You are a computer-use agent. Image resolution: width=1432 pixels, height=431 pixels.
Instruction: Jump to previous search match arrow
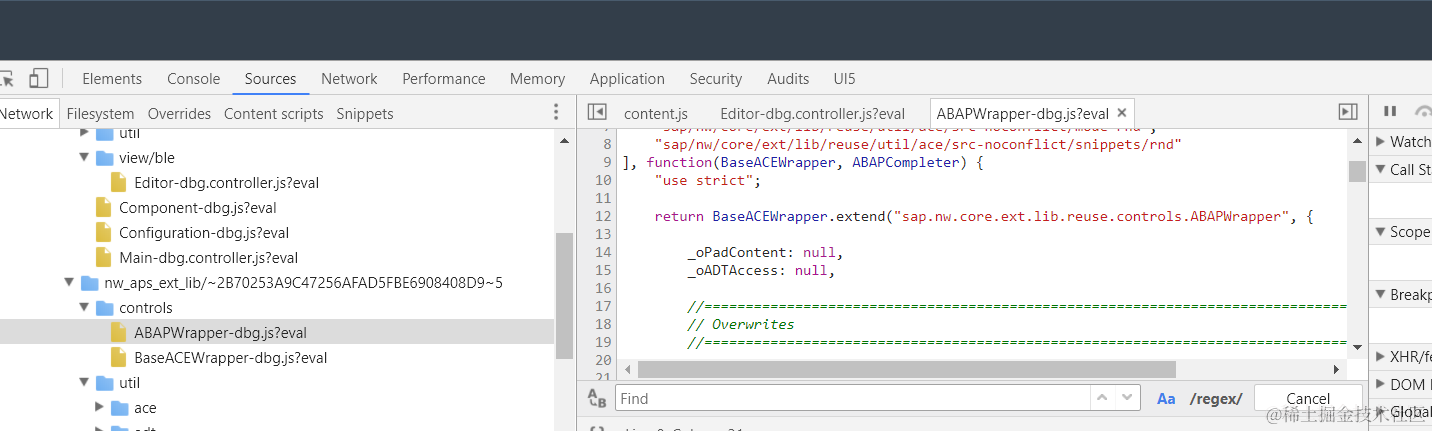1102,398
